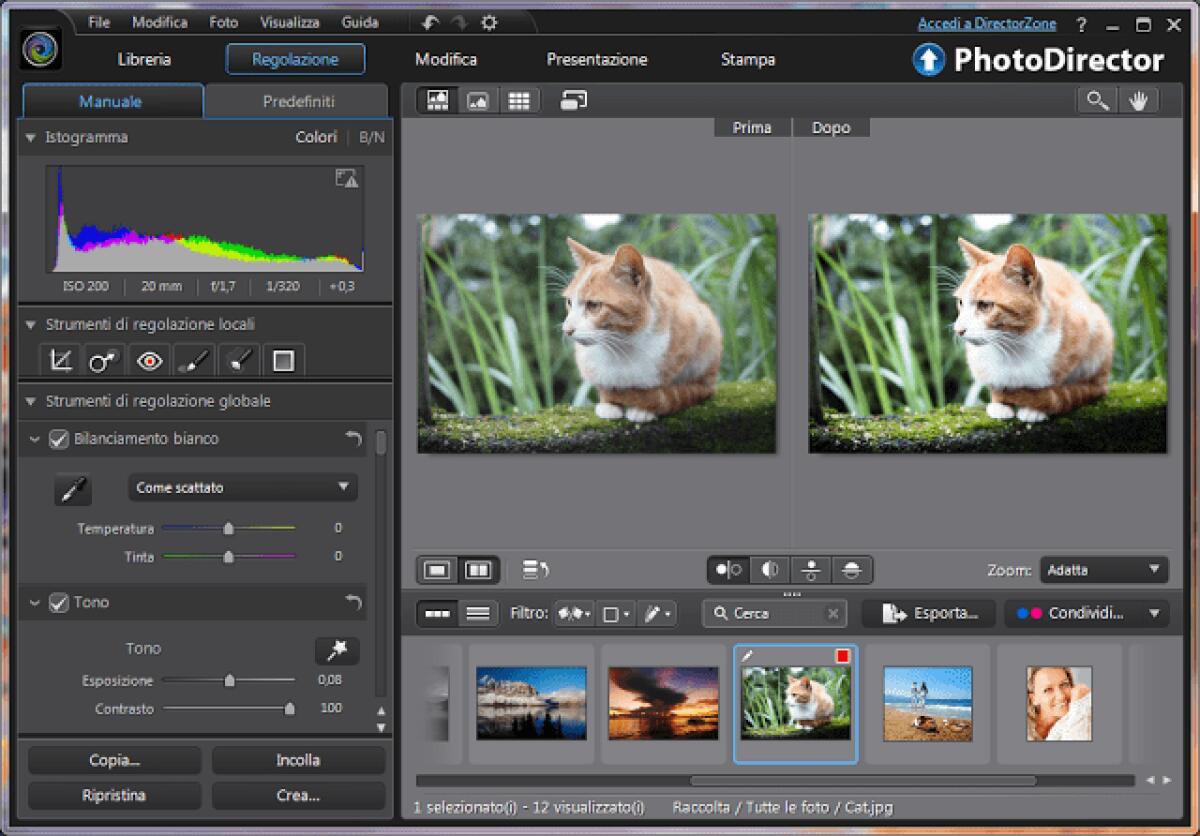Image resolution: width=1200 pixels, height=836 pixels.
Task: Select the gradient mask tool
Action: point(282,360)
